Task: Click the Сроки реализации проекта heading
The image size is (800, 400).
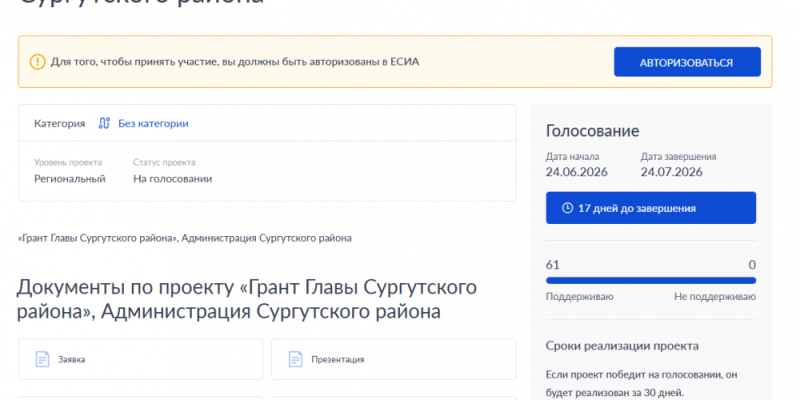Action: pyautogui.click(x=622, y=346)
